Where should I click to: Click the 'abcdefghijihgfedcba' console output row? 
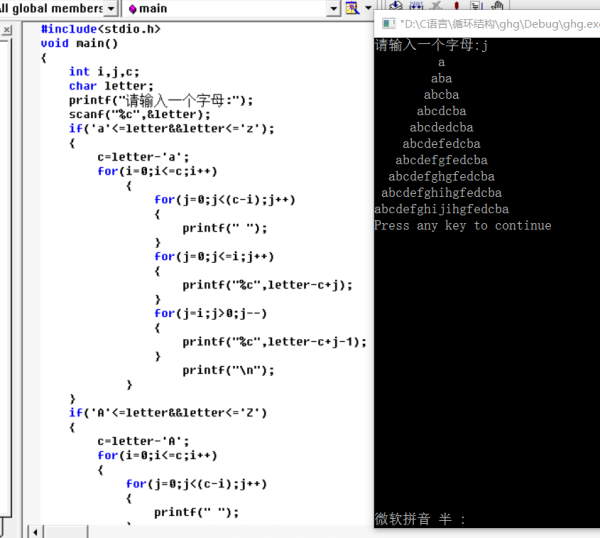(x=442, y=209)
